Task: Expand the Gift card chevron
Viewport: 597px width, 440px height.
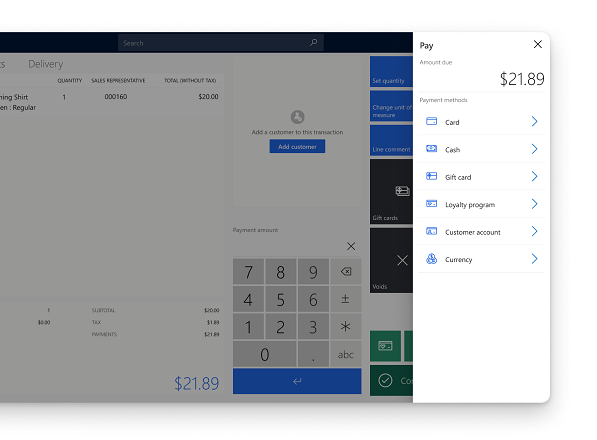Action: pyautogui.click(x=534, y=176)
